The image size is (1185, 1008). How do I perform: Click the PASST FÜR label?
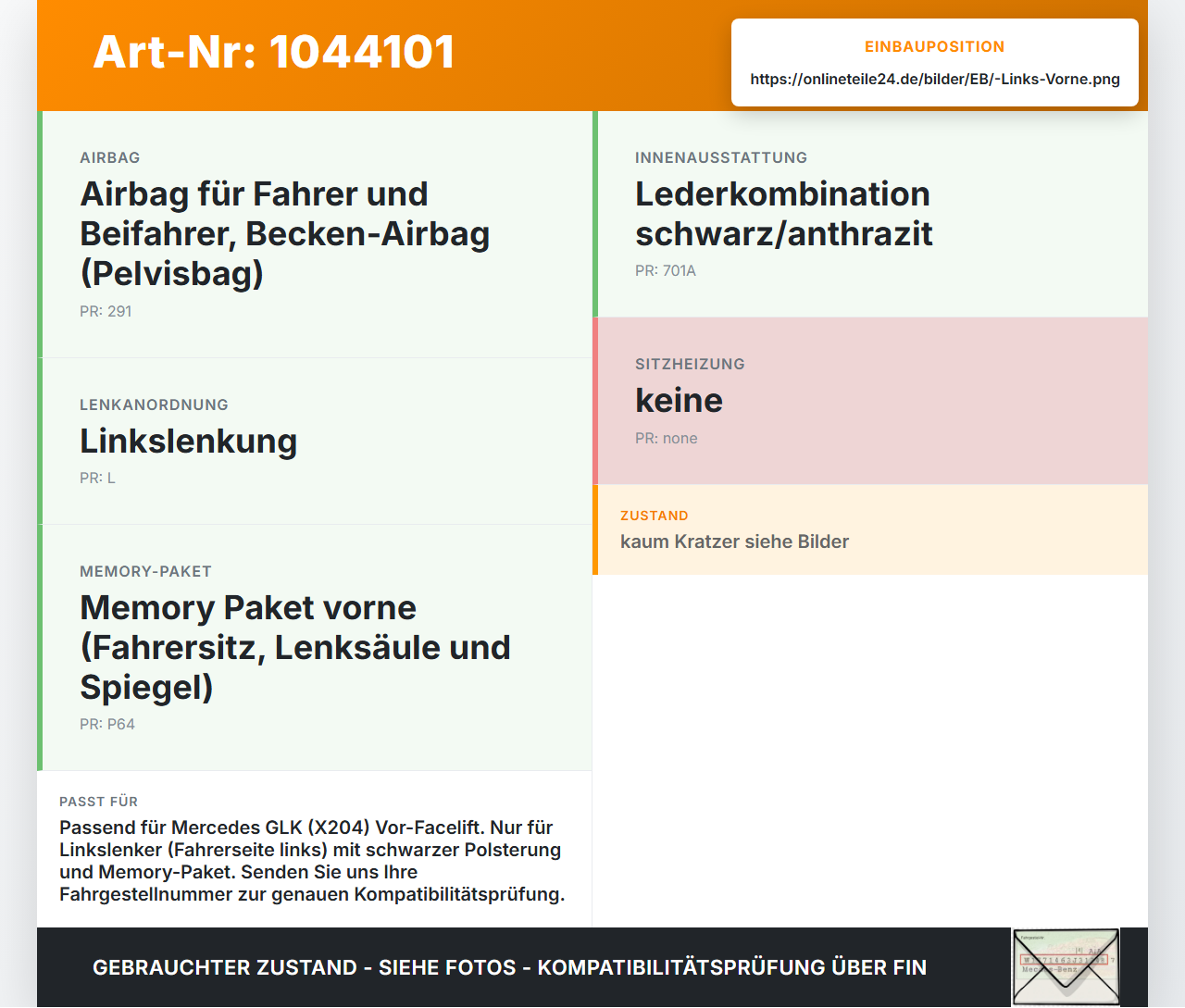(98, 802)
